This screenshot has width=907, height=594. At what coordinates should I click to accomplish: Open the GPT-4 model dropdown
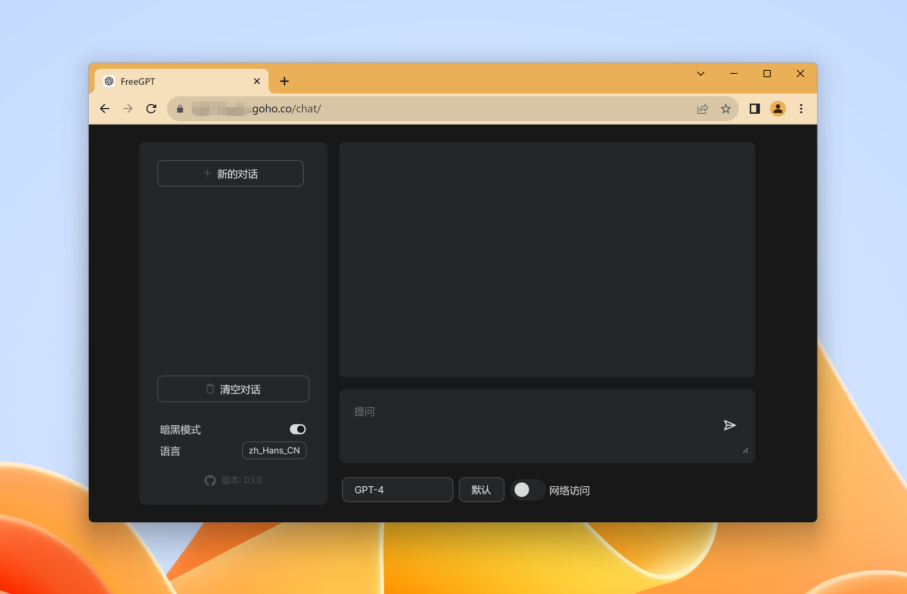397,490
